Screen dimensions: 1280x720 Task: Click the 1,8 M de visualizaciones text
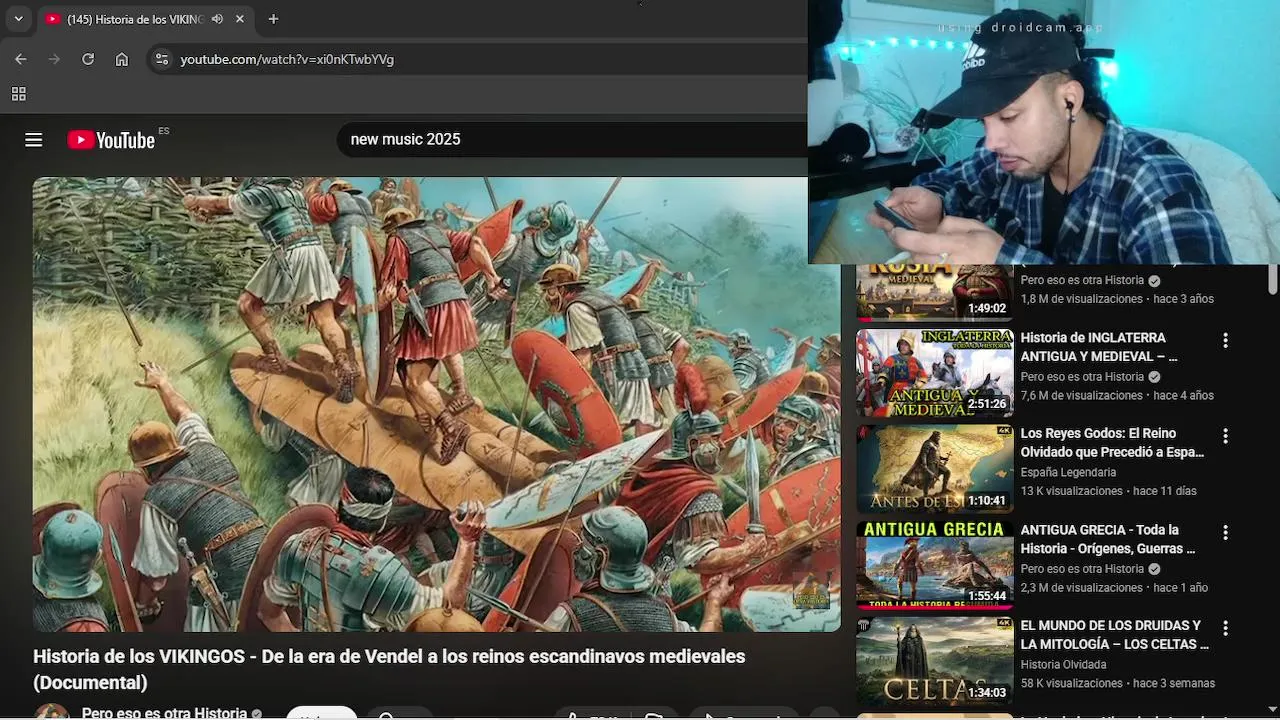coord(1081,299)
